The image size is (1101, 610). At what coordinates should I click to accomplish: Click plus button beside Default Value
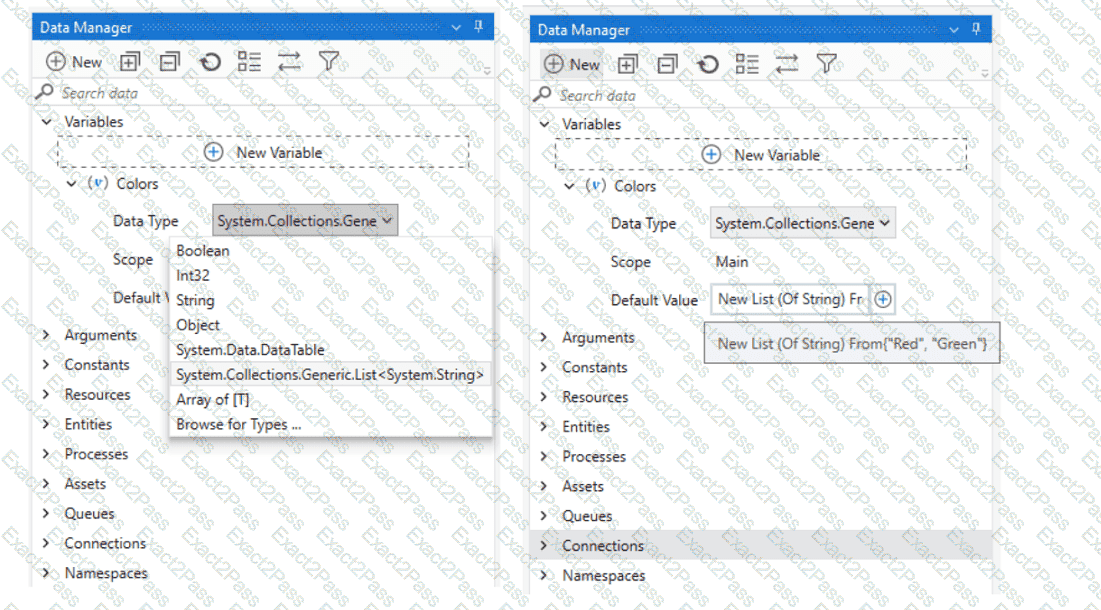point(883,300)
